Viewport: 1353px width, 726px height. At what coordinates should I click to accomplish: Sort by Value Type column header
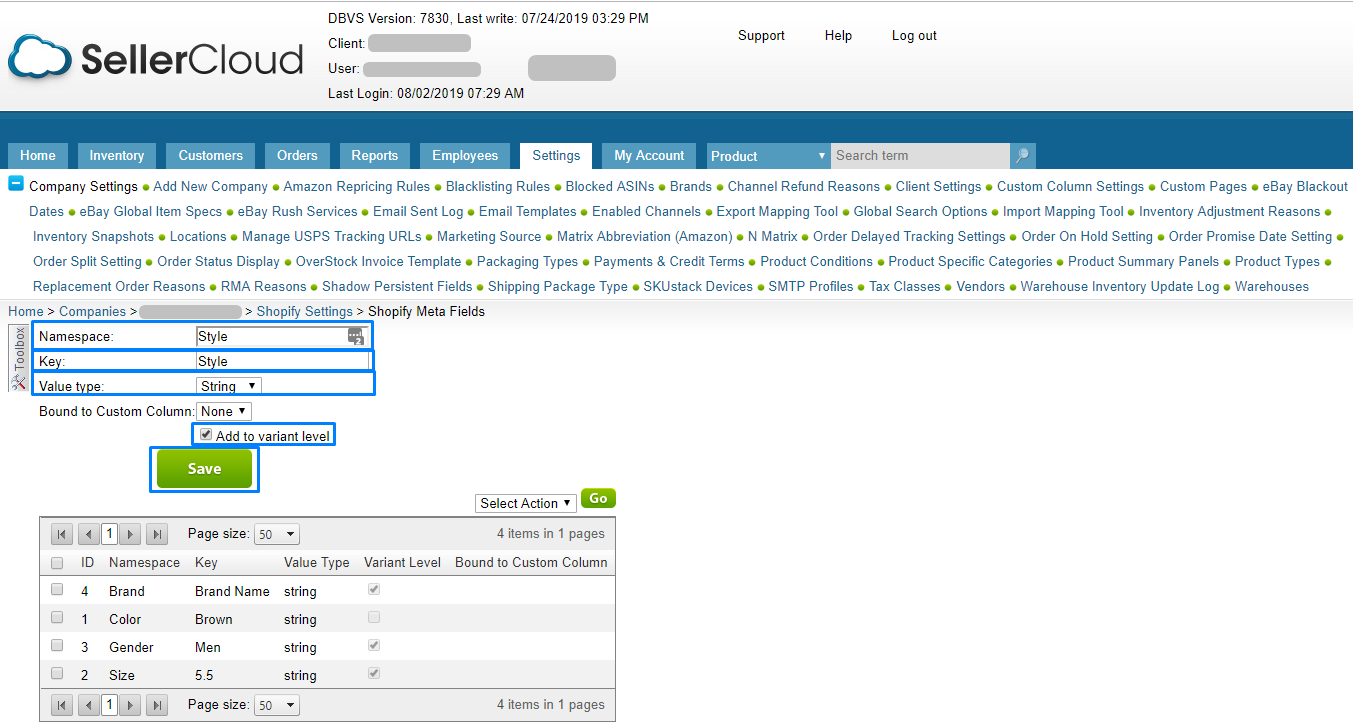[x=317, y=562]
